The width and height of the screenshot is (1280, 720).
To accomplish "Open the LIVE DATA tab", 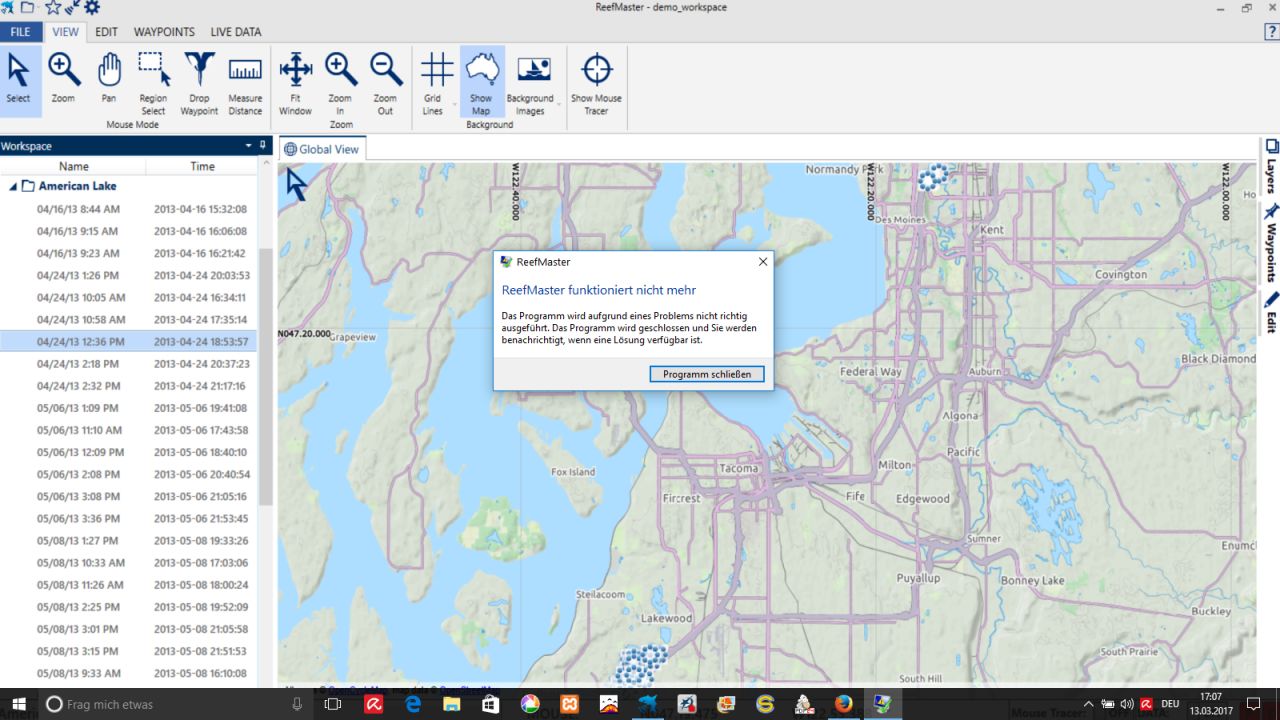I will (x=236, y=32).
